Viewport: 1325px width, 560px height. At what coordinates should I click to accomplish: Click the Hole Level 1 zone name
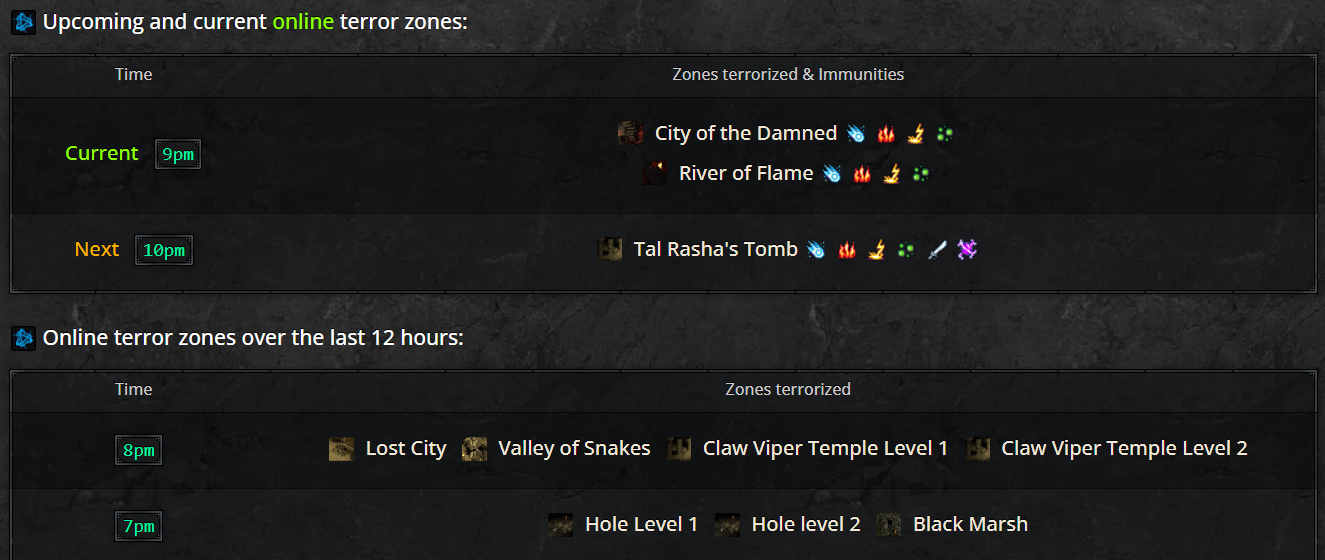click(x=641, y=525)
